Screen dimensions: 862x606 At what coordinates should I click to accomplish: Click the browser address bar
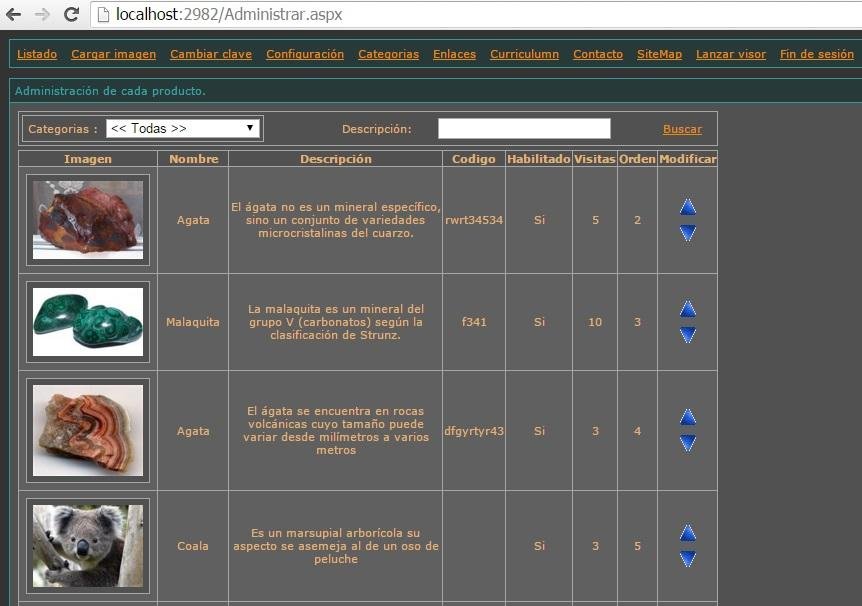point(300,15)
